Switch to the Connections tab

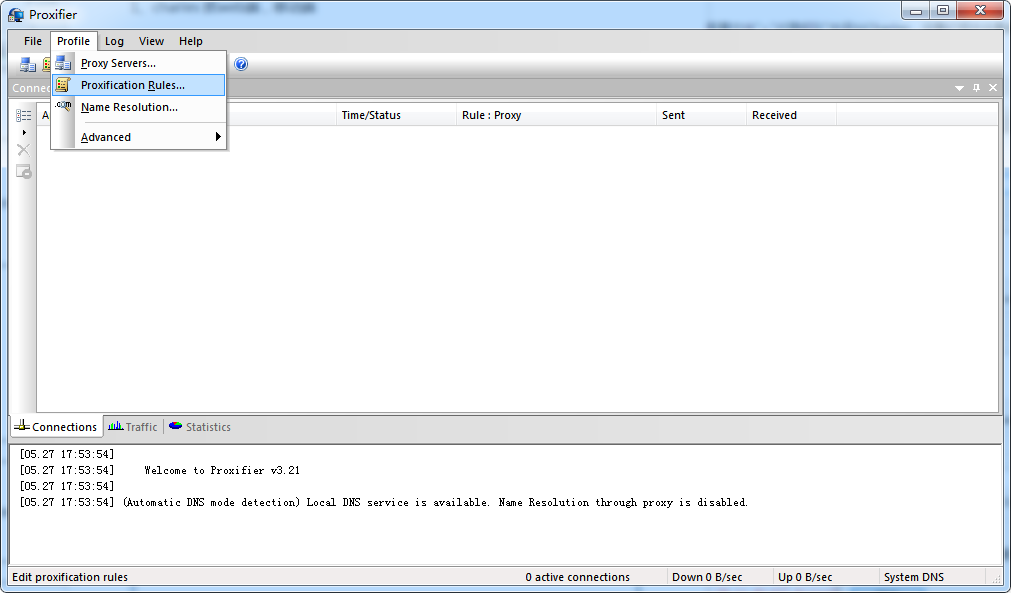[x=57, y=427]
